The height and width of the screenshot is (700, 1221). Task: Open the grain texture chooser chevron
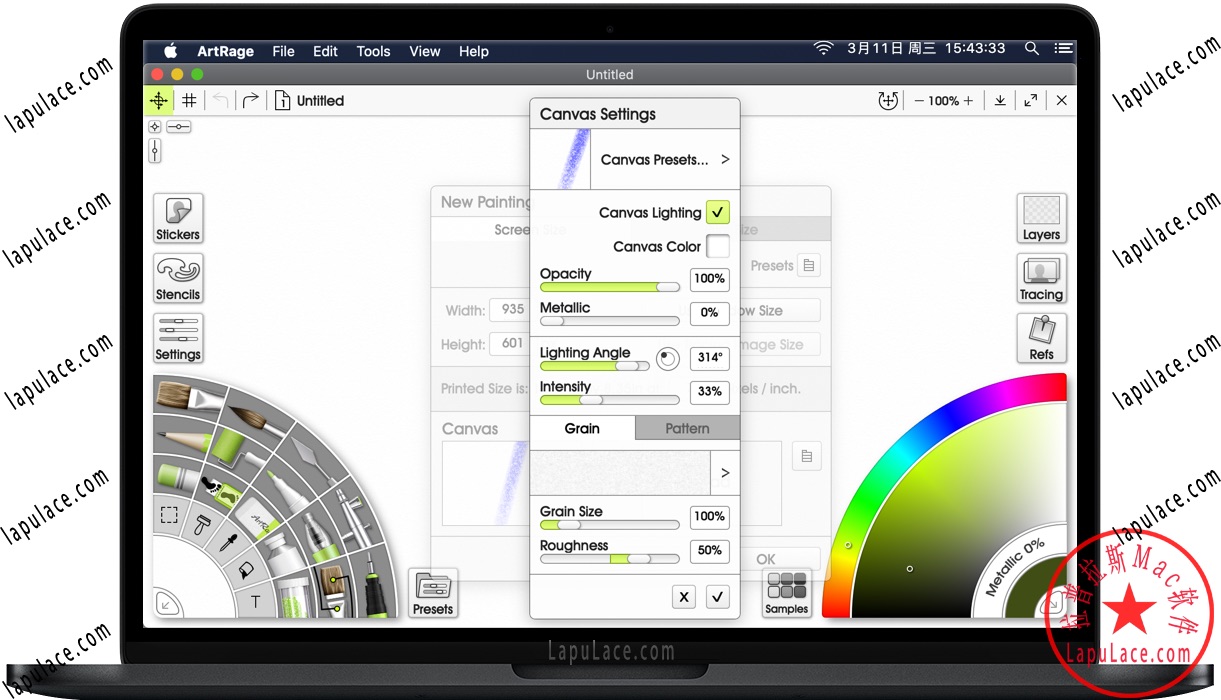(725, 472)
